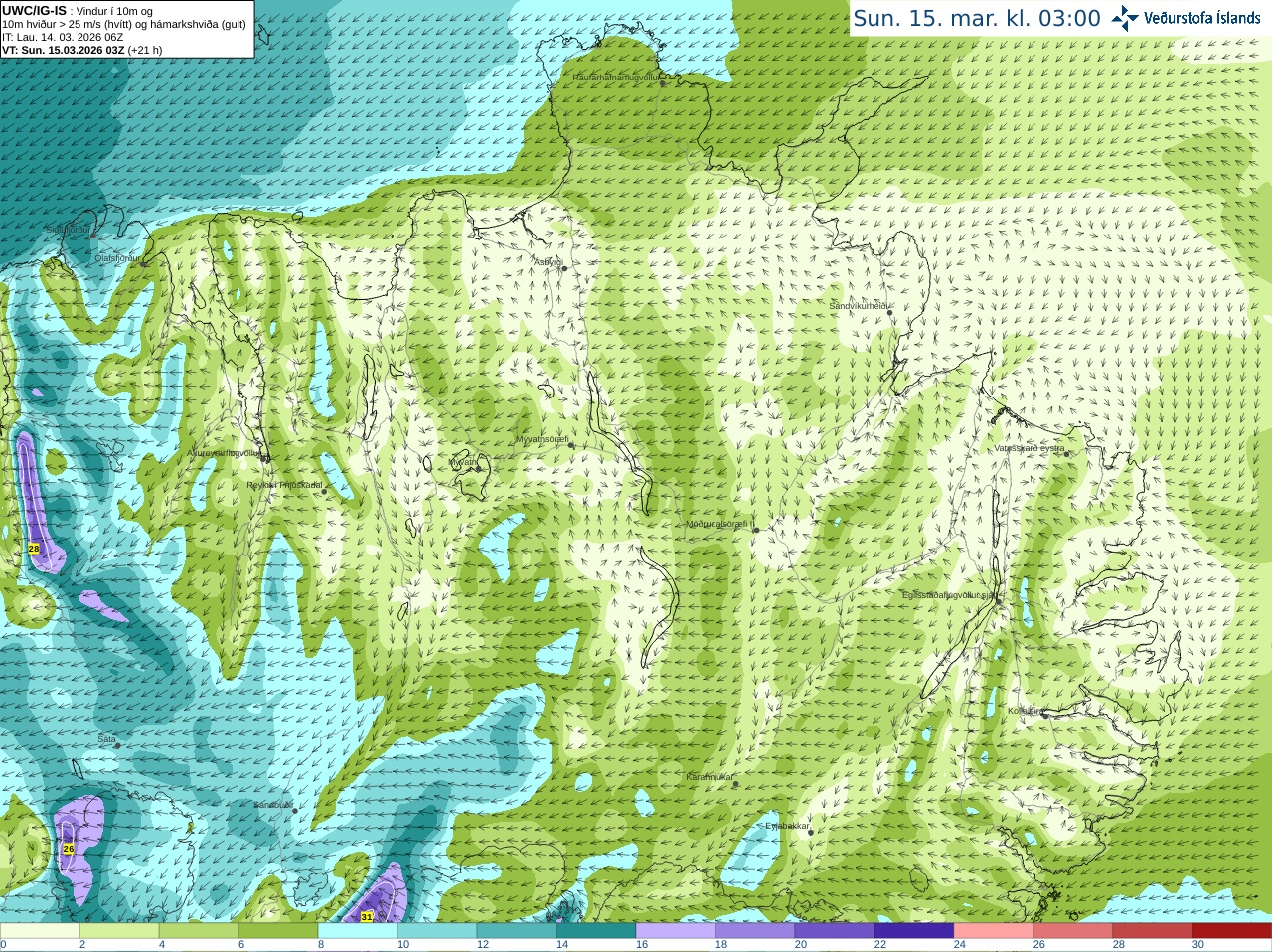The width and height of the screenshot is (1272, 952).
Task: Select the 10–12 m/s legend swatch
Action: coord(437,931)
